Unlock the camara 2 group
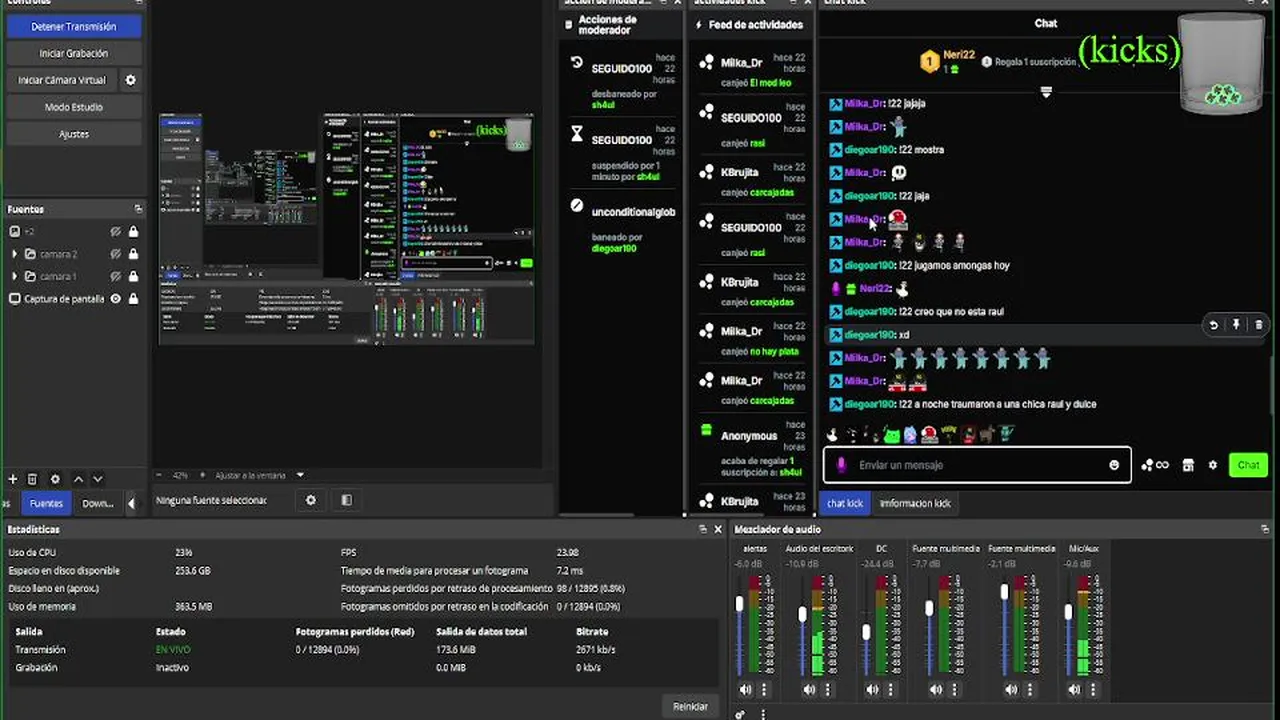Screen dimensions: 1280x720 click(x=133, y=254)
